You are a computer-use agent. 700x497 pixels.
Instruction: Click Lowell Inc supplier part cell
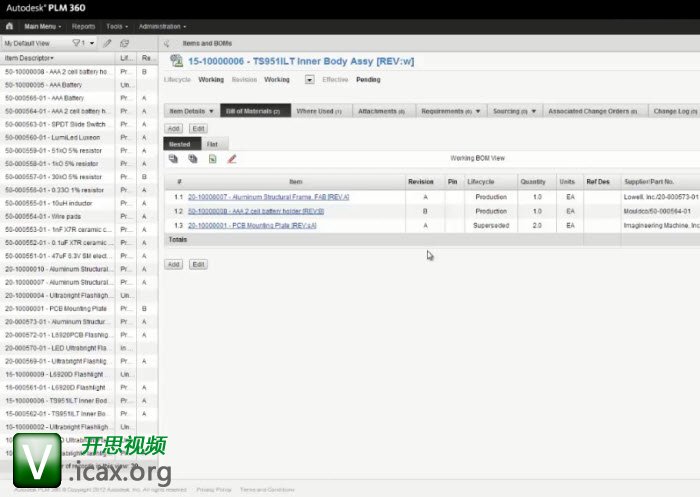point(661,197)
